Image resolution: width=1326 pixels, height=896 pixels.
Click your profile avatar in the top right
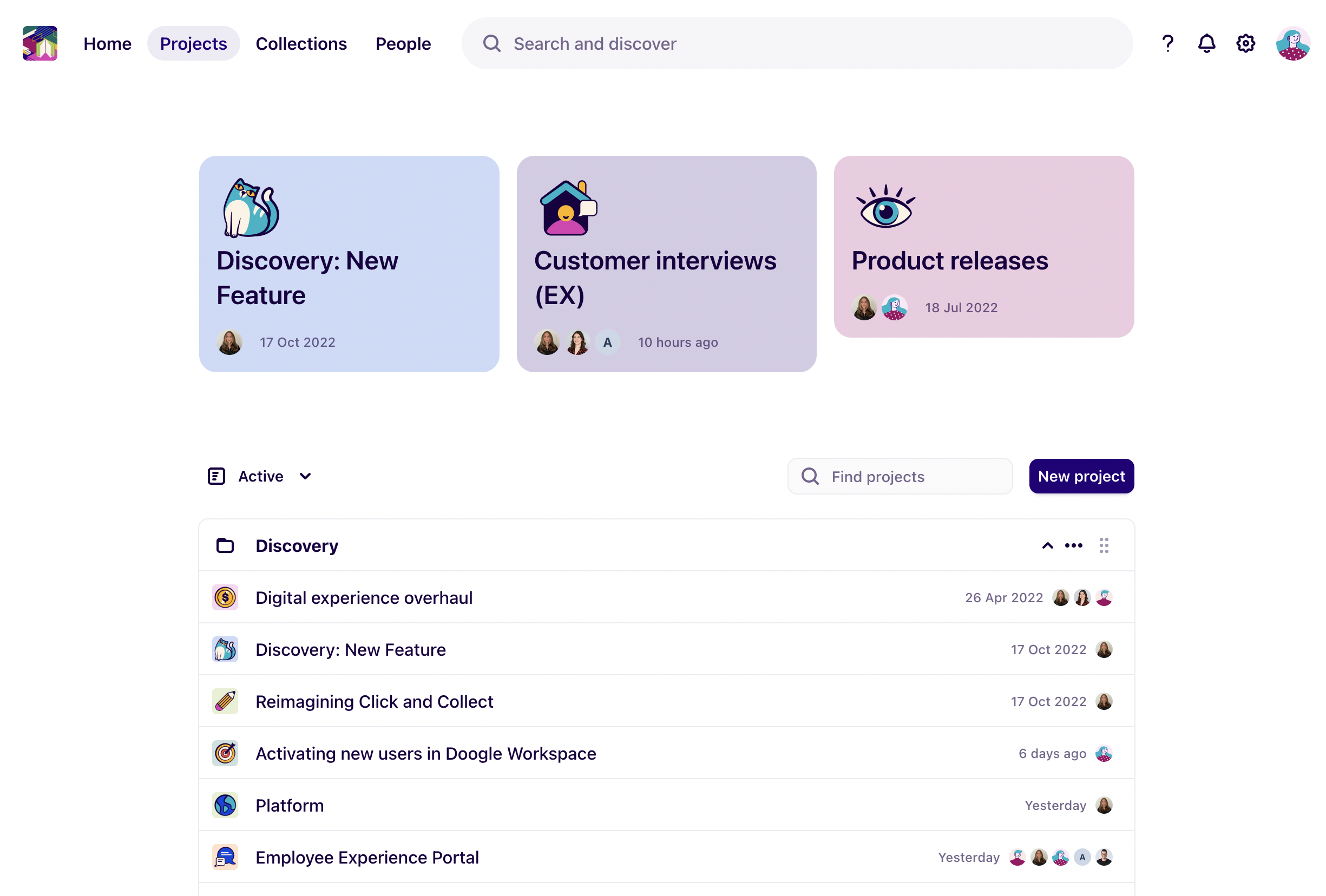1293,43
